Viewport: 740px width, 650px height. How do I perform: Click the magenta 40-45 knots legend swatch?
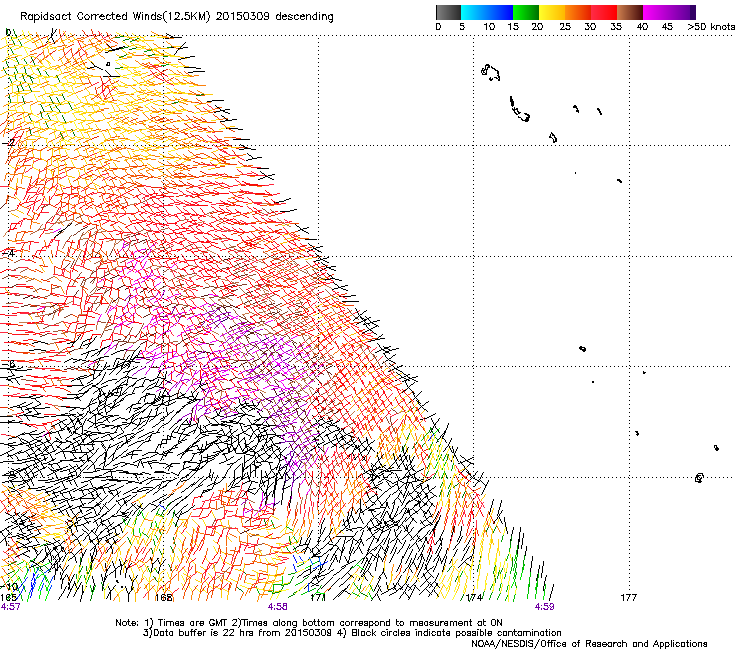(656, 12)
